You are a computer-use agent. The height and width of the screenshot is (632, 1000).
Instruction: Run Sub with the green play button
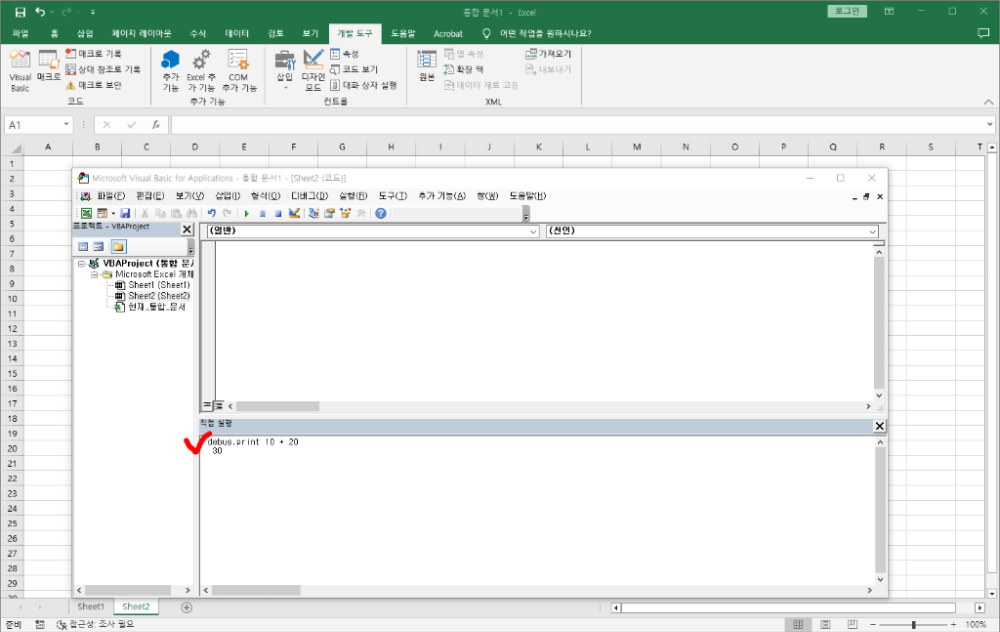pyautogui.click(x=247, y=213)
